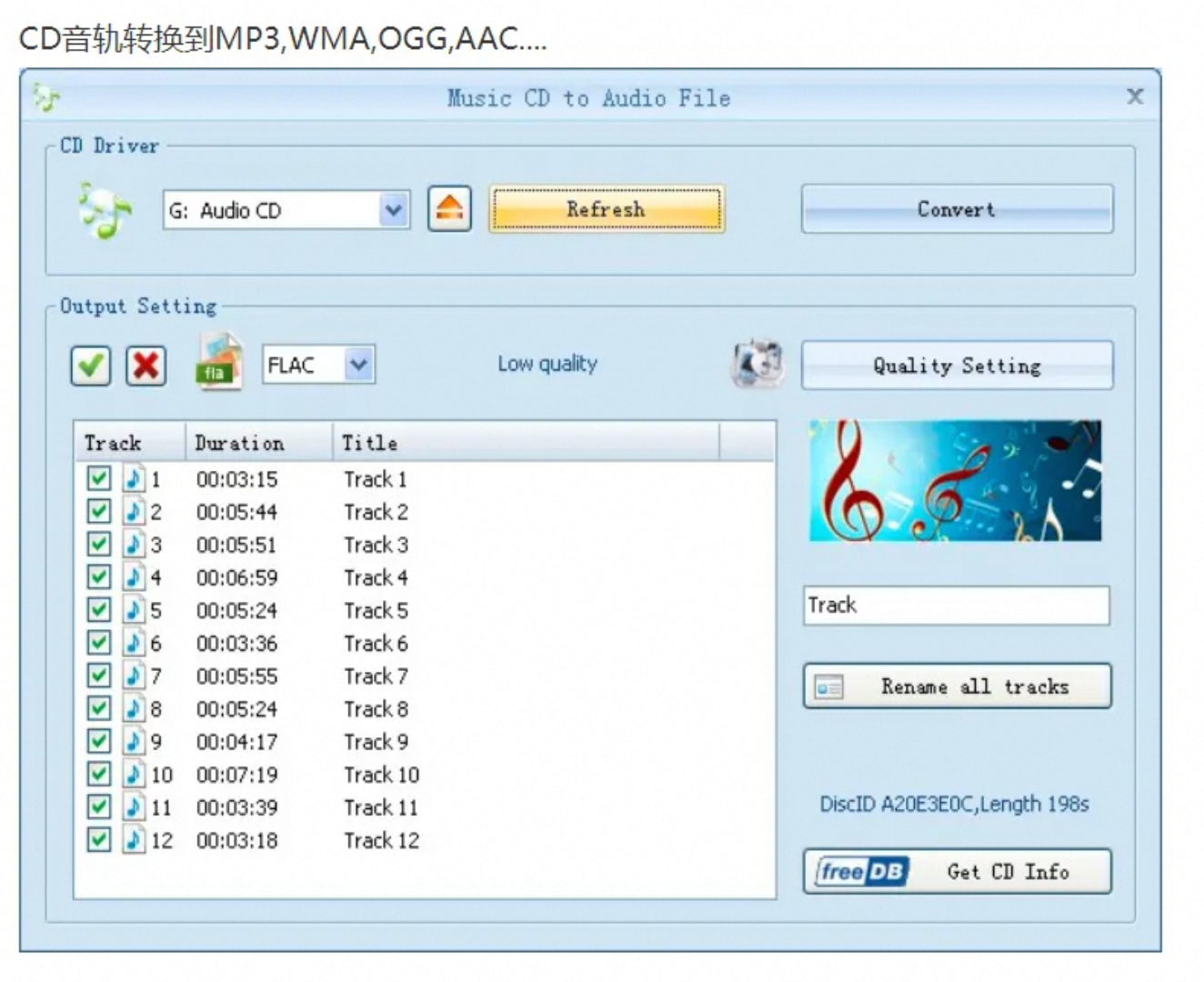The height and width of the screenshot is (982, 1204).
Task: Click the Convert button
Action: (957, 209)
